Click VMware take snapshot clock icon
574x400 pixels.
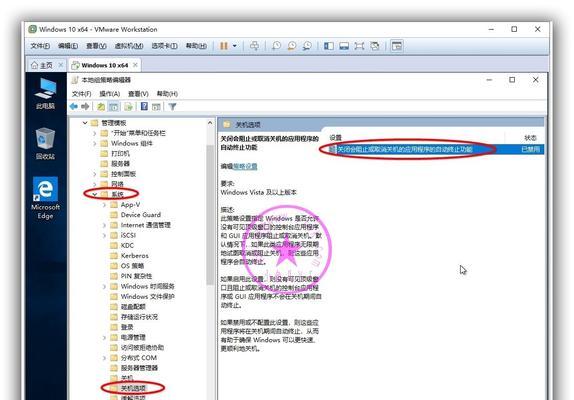pos(276,46)
